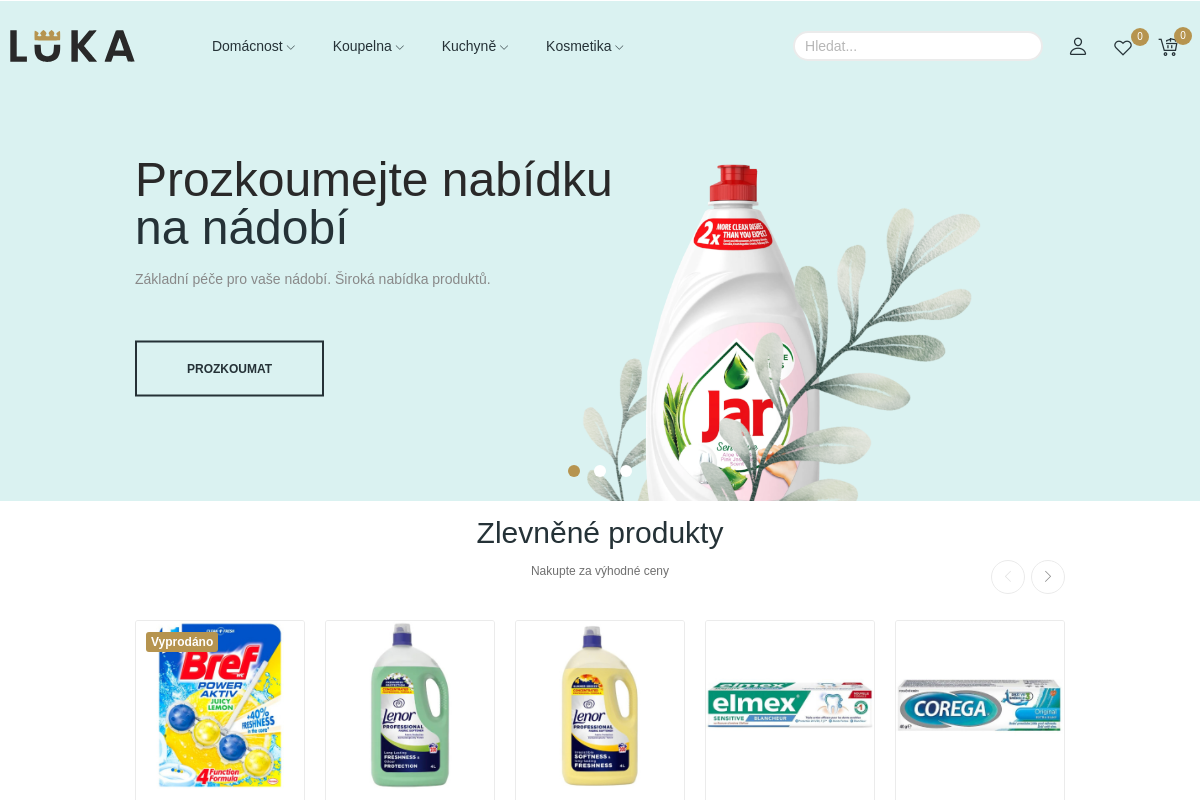Click the Zlevněné produkty heading

click(x=600, y=533)
